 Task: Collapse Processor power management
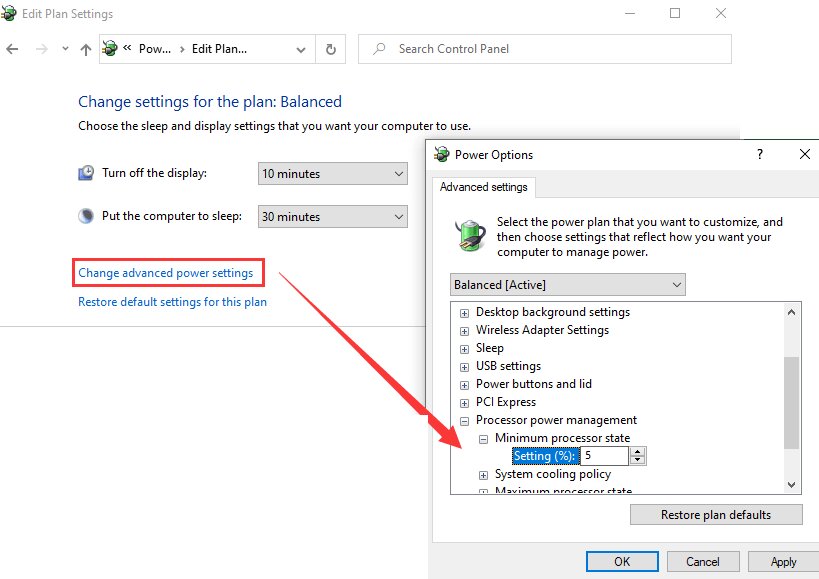pos(464,421)
